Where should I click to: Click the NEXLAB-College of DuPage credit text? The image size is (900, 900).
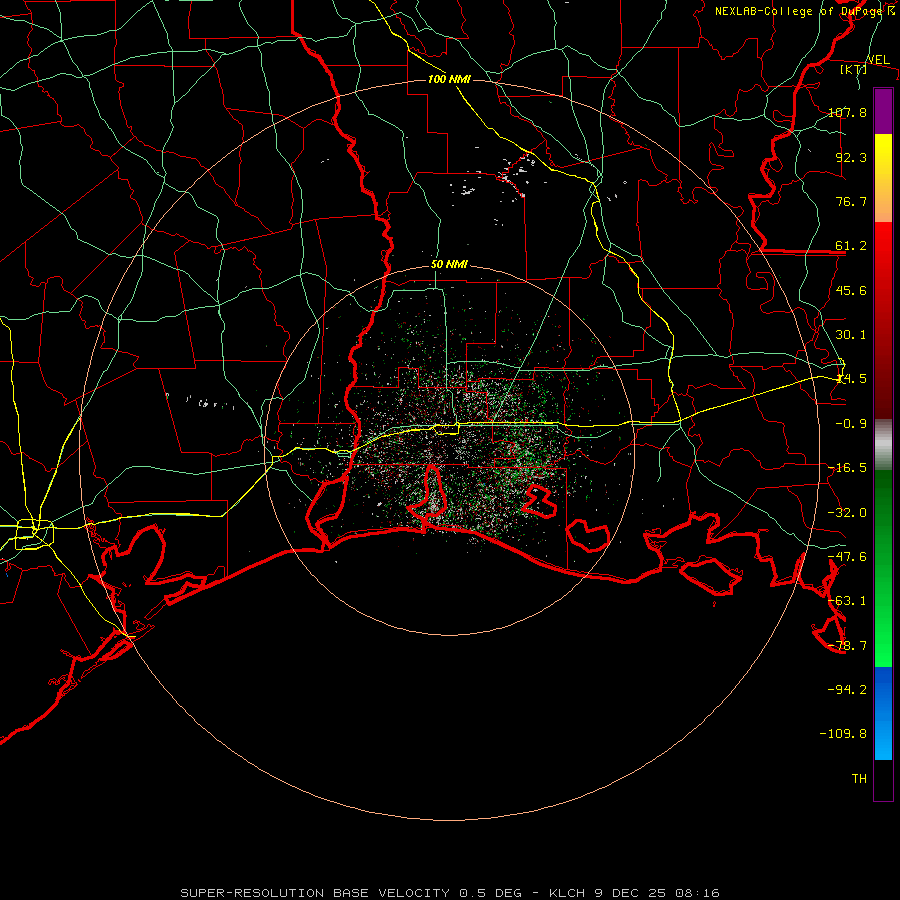pos(804,11)
